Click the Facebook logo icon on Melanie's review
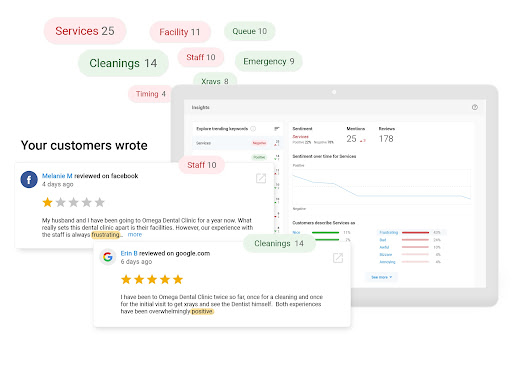512x387 pixels. tap(29, 179)
